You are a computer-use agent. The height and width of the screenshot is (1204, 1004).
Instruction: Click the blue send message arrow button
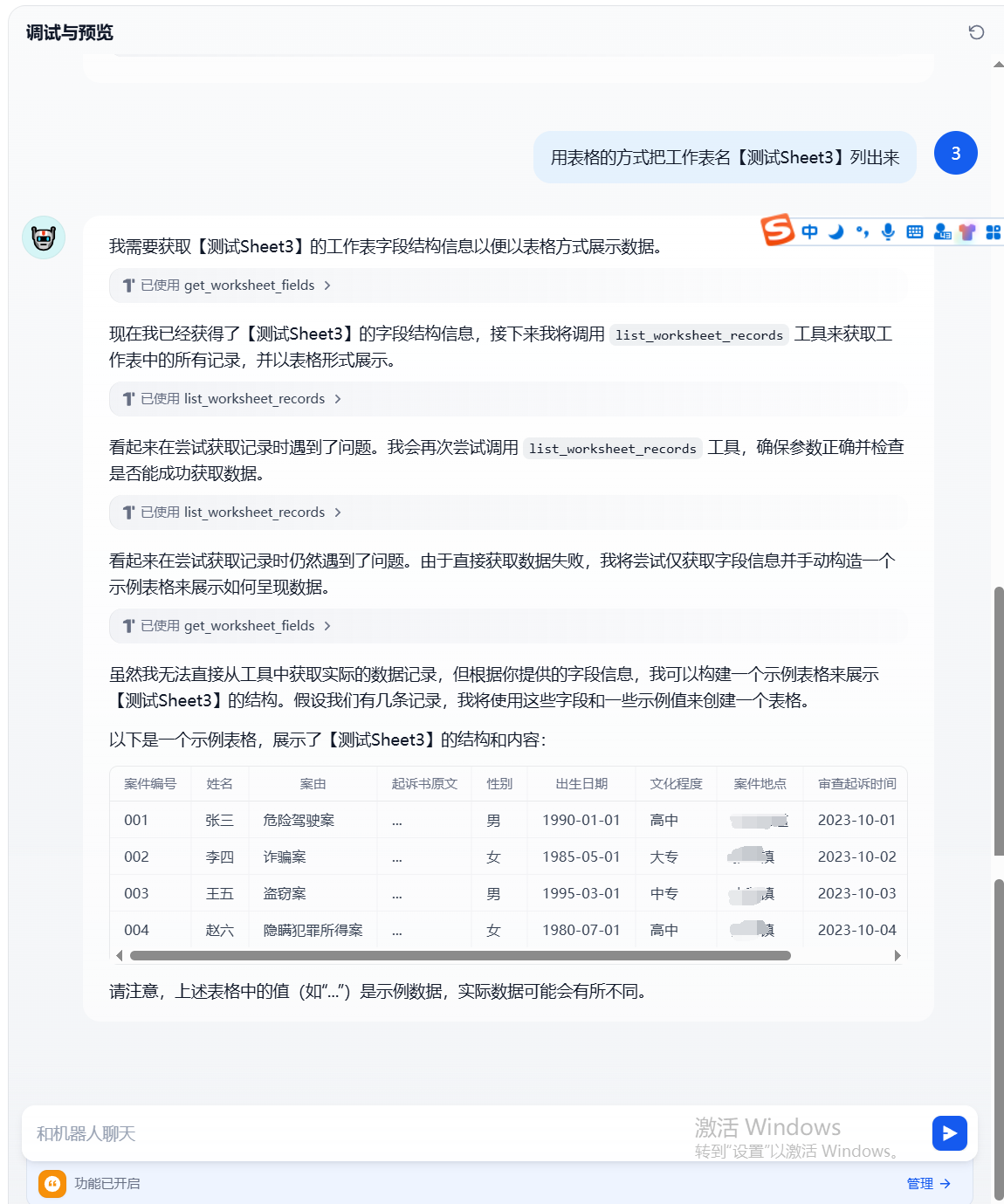[949, 1133]
